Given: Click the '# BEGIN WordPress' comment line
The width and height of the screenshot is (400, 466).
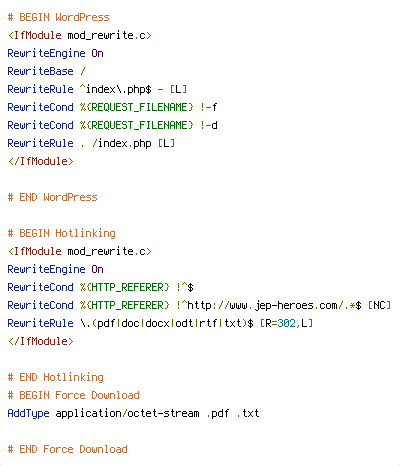Looking at the screenshot, I should click(58, 17).
